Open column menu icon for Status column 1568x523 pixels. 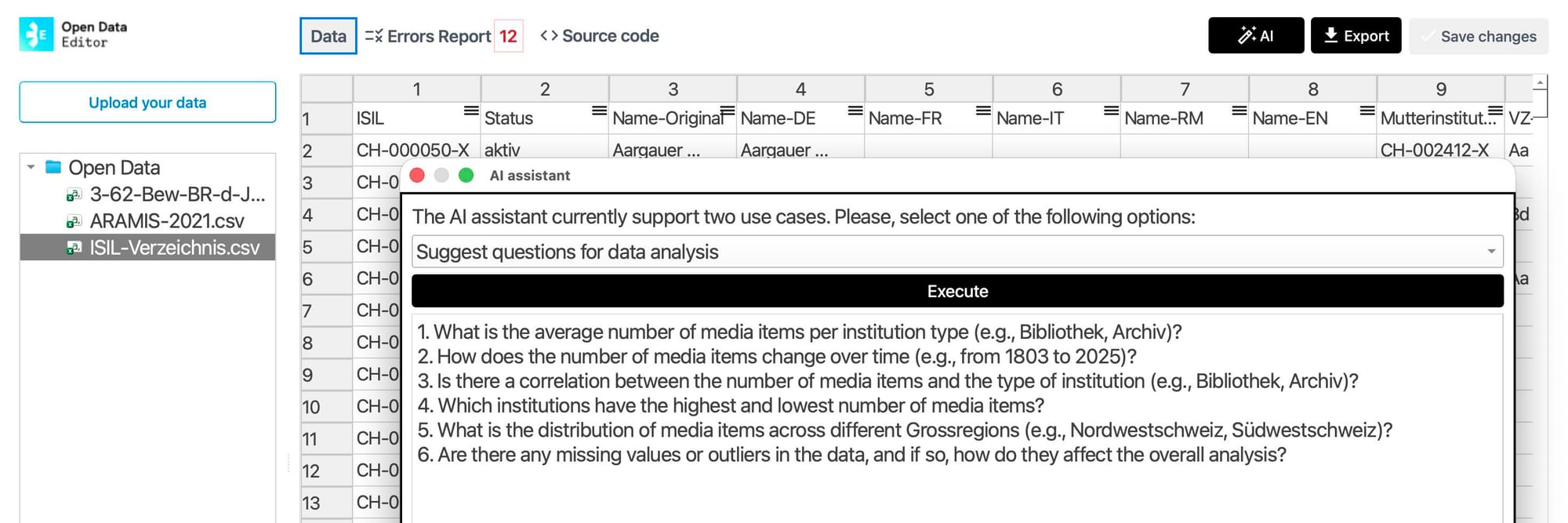pyautogui.click(x=599, y=111)
